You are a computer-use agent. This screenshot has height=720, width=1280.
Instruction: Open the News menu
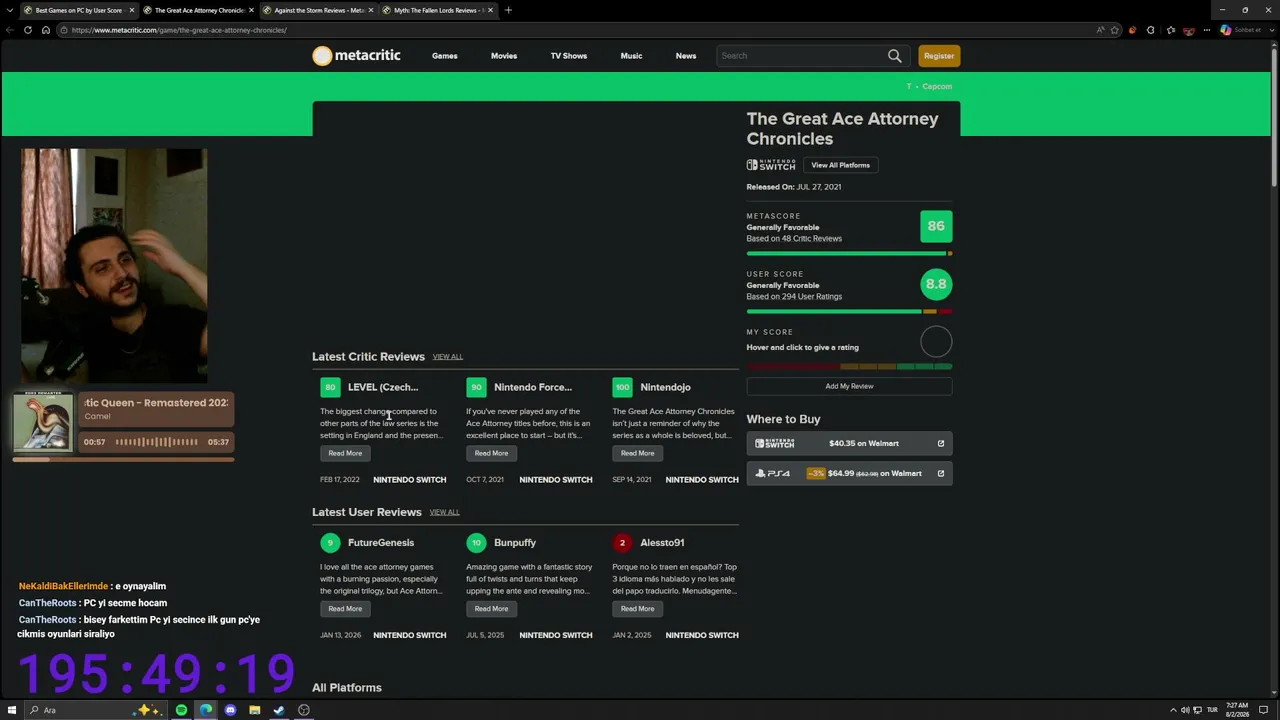pyautogui.click(x=686, y=56)
